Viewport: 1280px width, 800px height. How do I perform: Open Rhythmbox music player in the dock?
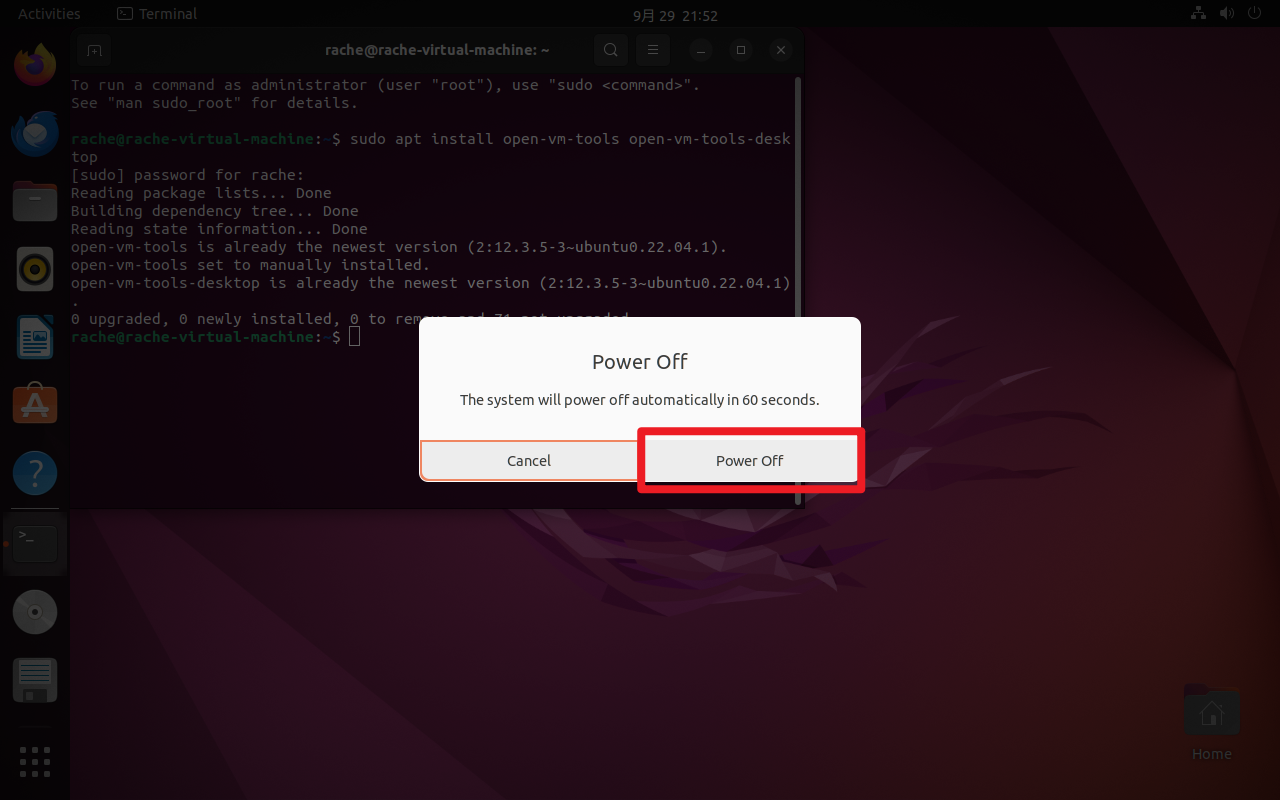[x=35, y=269]
